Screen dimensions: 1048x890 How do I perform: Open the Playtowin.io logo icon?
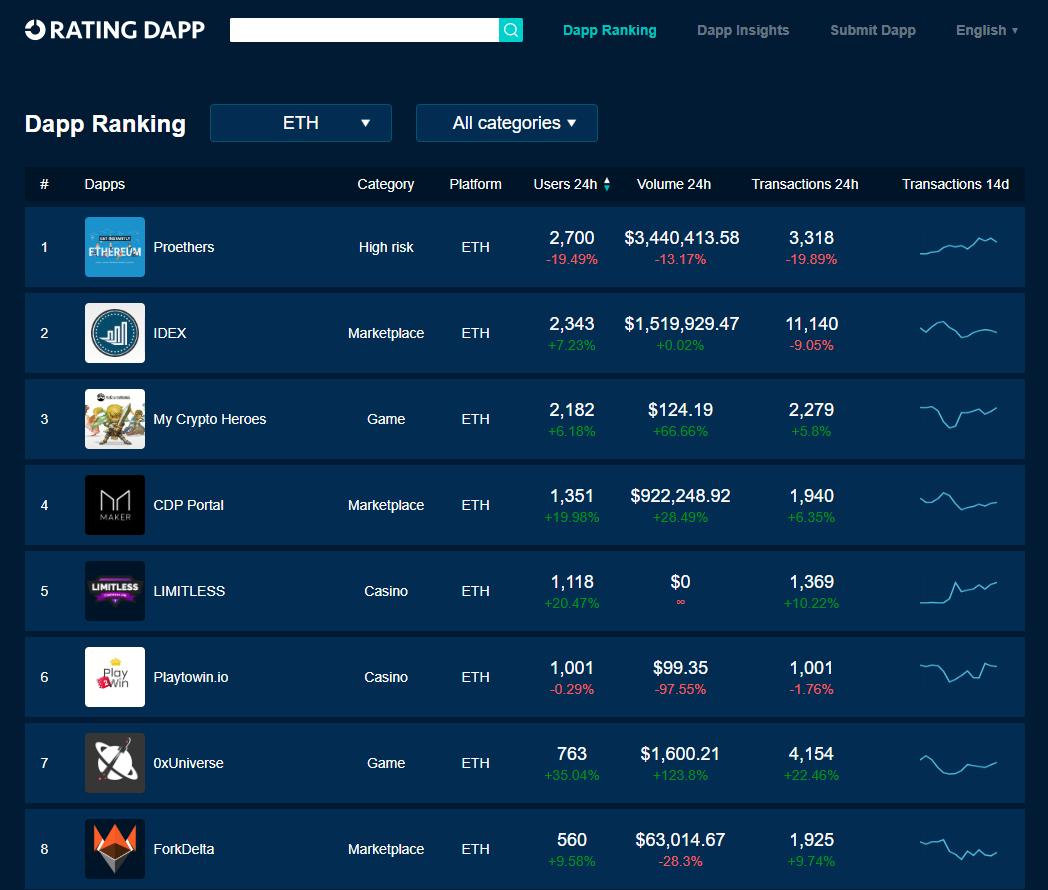(115, 677)
